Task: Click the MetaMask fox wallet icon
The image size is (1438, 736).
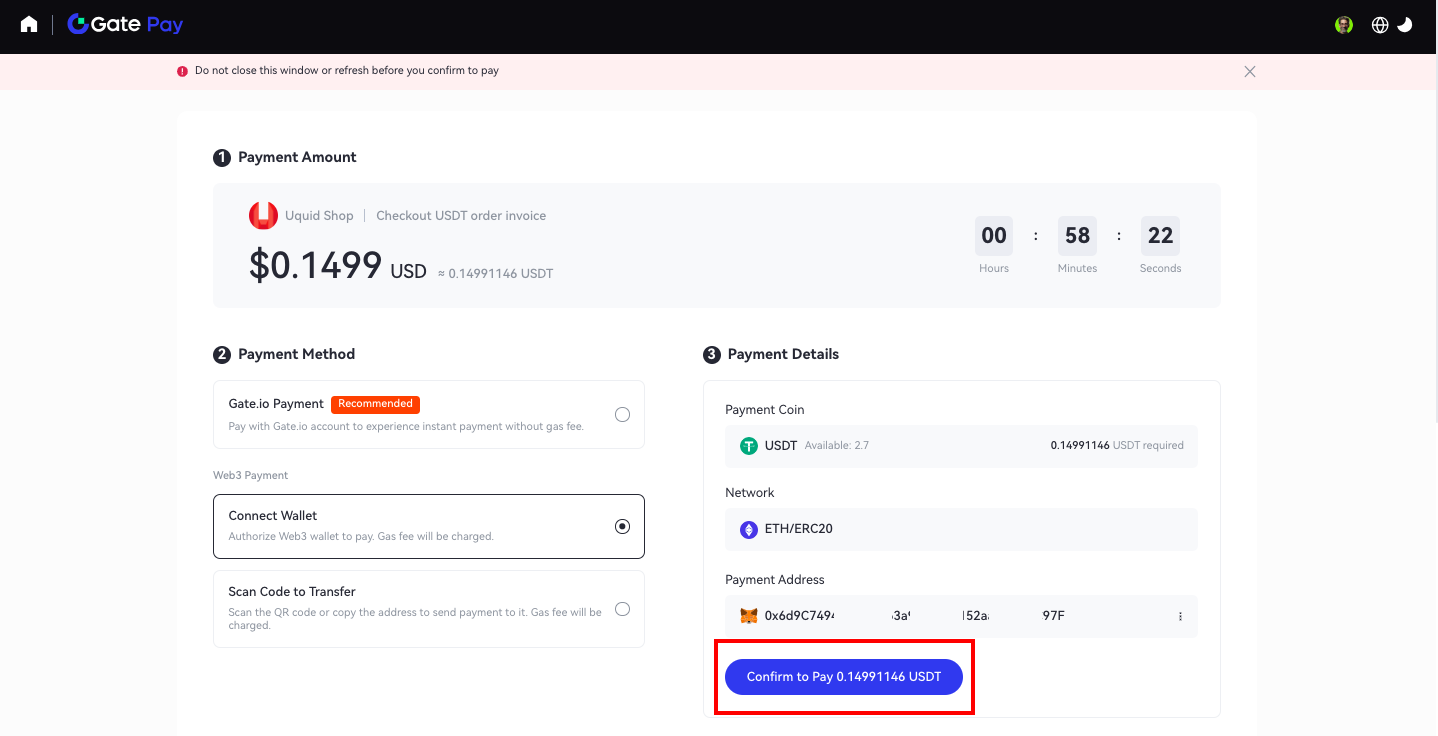Action: point(749,616)
